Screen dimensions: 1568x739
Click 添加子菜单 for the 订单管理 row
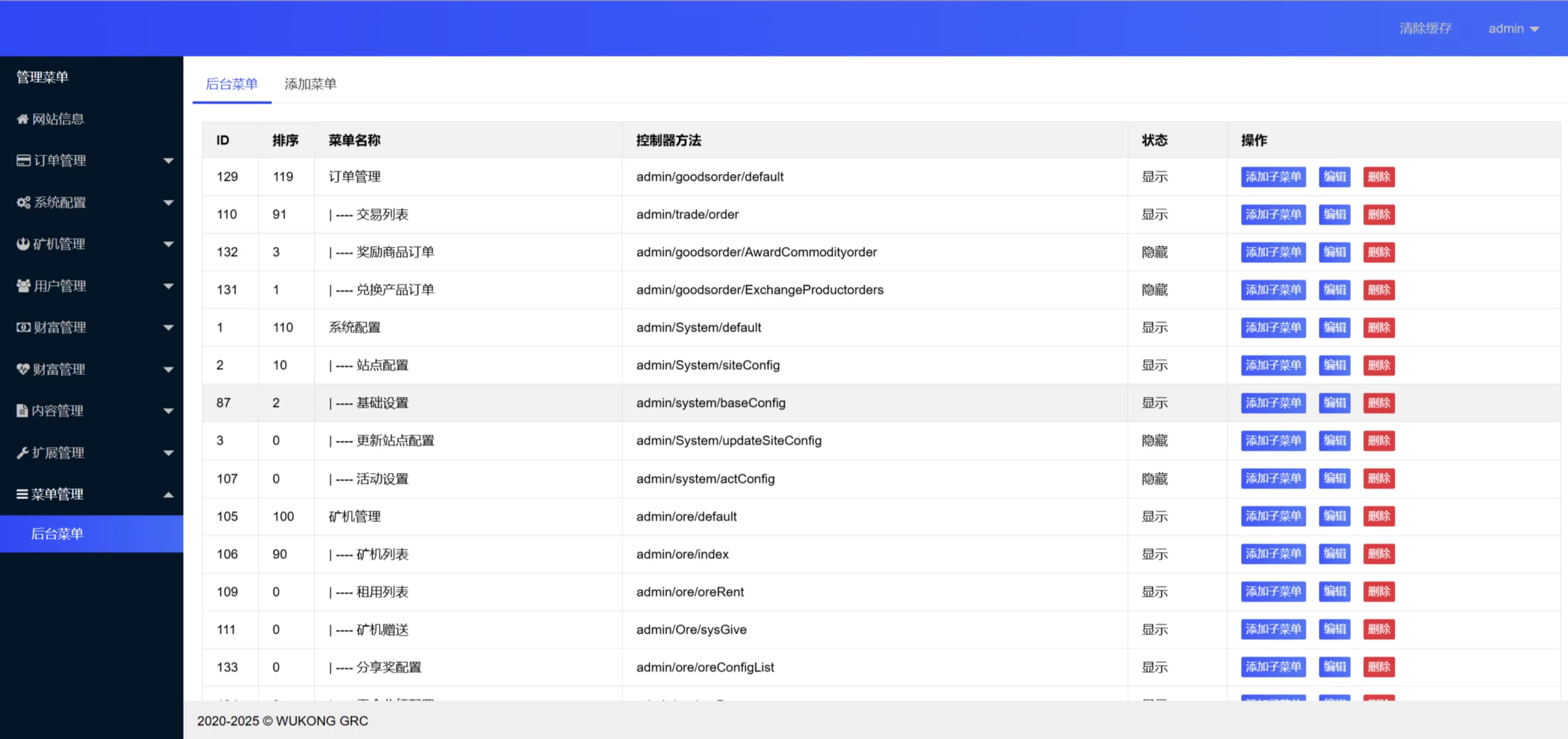(1273, 177)
